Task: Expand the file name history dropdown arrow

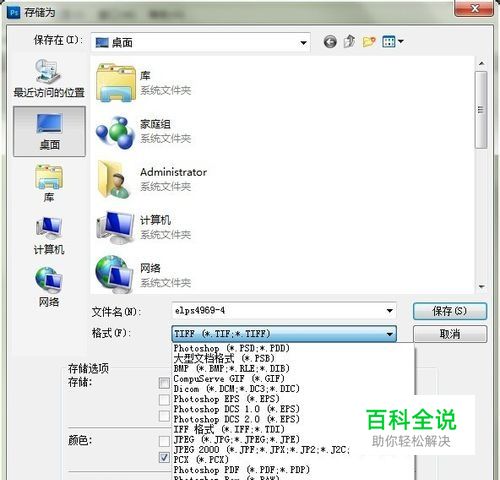Action: [x=389, y=311]
